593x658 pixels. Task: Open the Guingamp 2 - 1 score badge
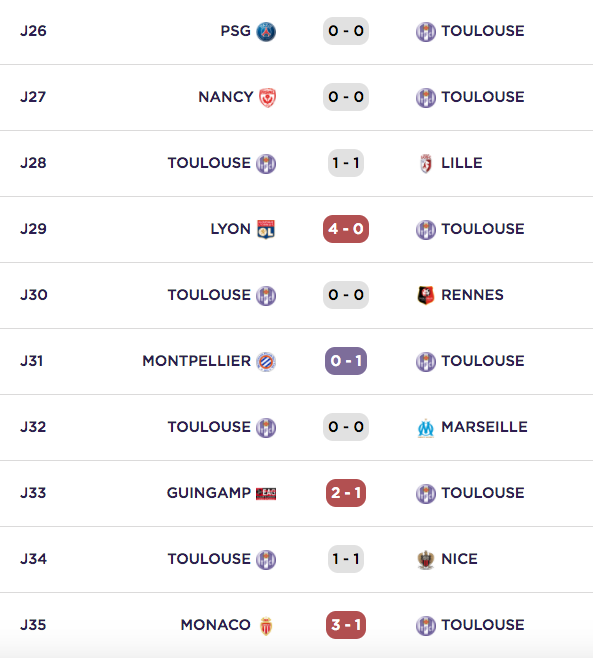pyautogui.click(x=346, y=493)
